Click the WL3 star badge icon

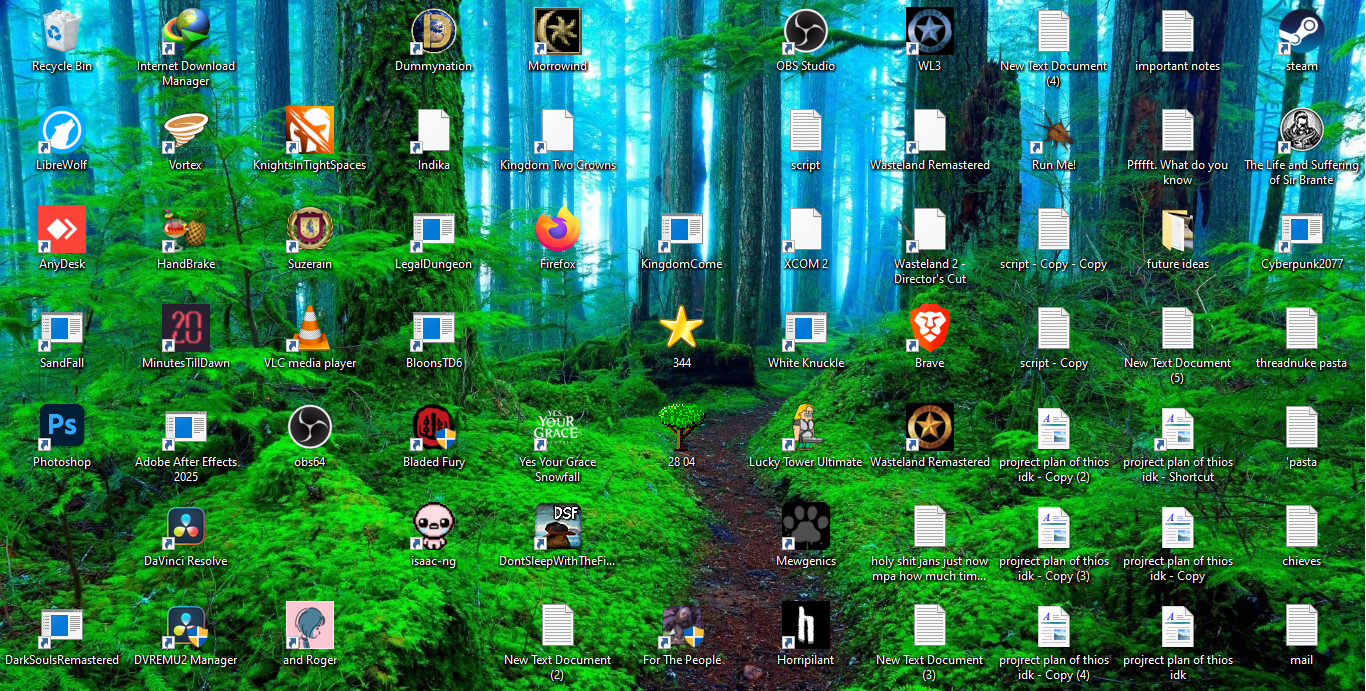click(930, 31)
